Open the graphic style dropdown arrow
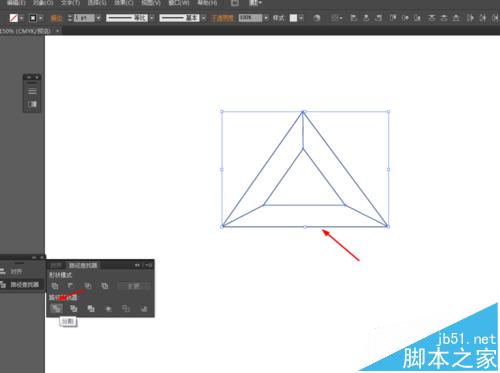The width and height of the screenshot is (500, 373). pyautogui.click(x=301, y=18)
